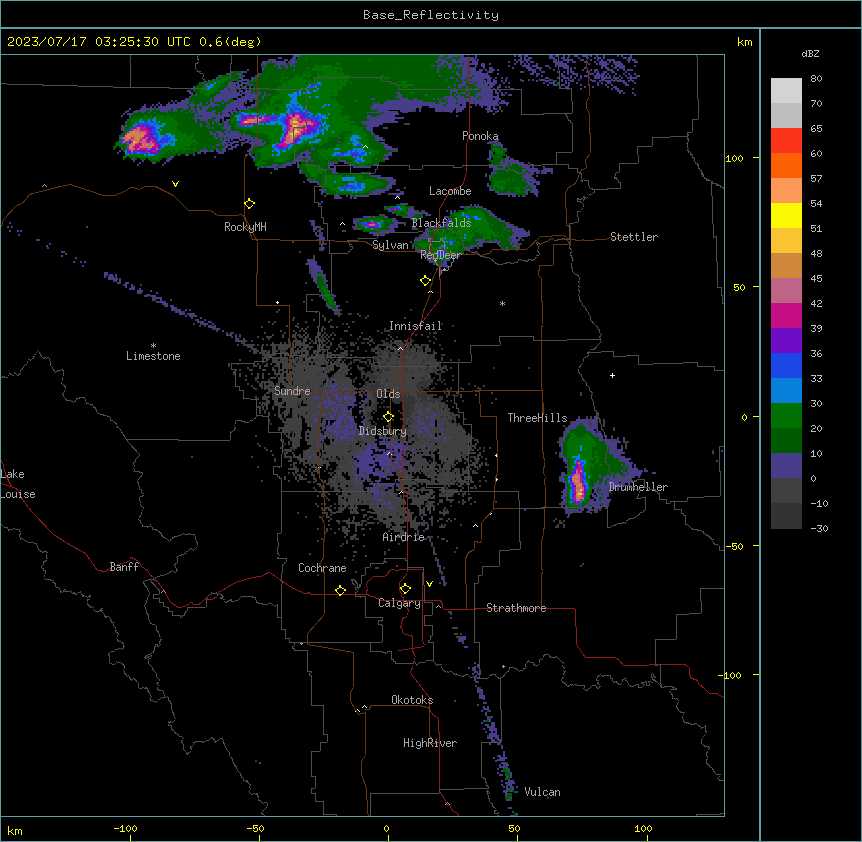Select the yellow diamond marker below the Cochrane label
The image size is (862, 842).
click(341, 590)
